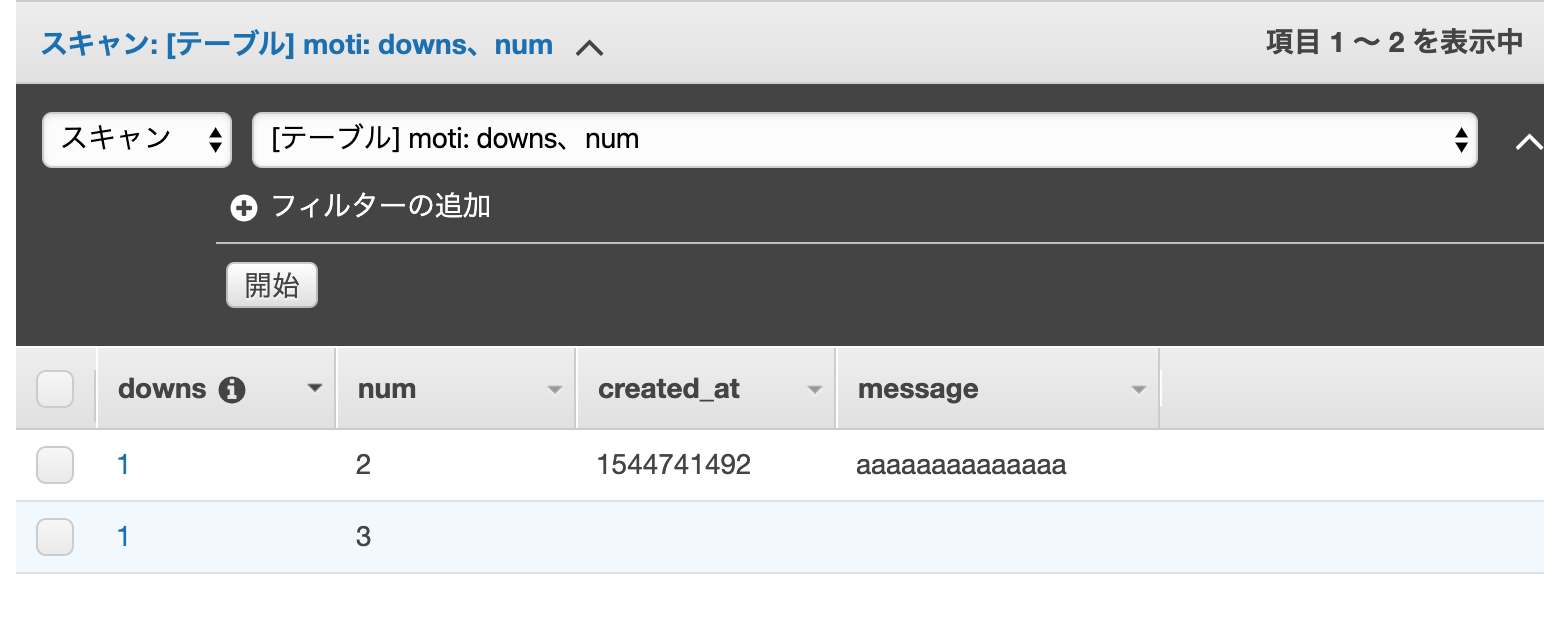
Task: Open the Scan/Query type dropdown
Action: click(137, 139)
